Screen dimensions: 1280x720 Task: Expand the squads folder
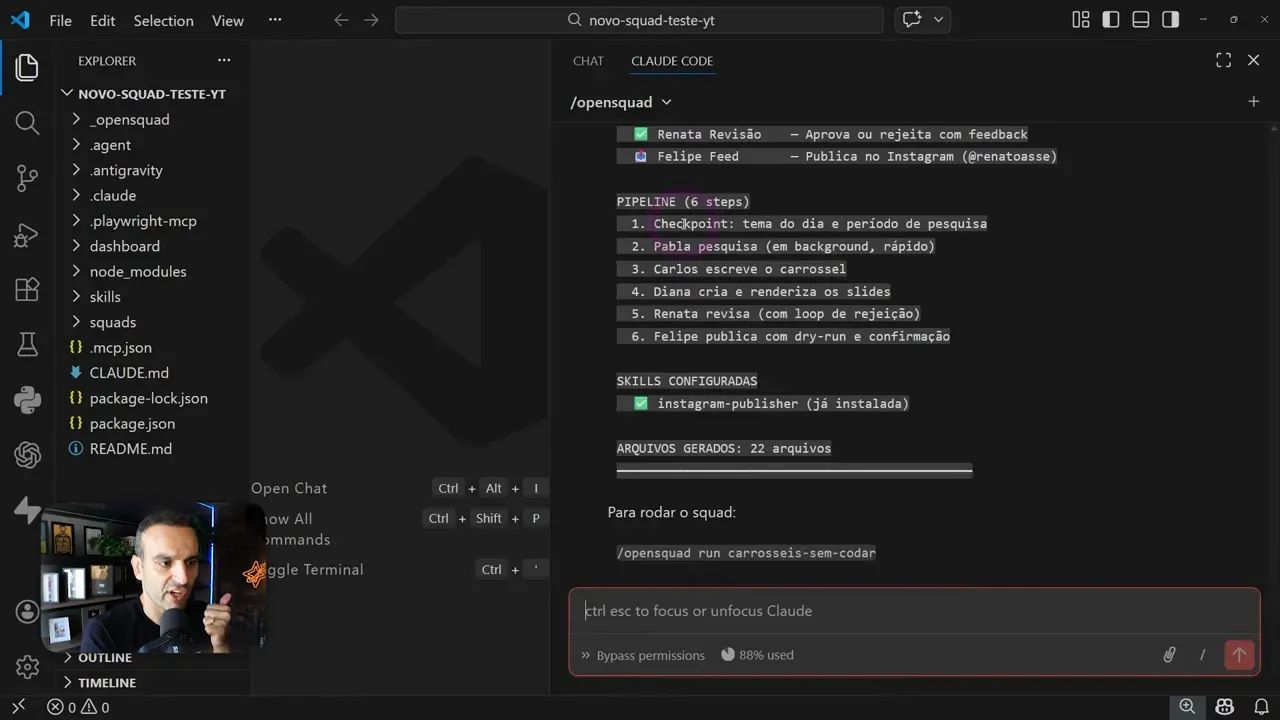(x=112, y=322)
